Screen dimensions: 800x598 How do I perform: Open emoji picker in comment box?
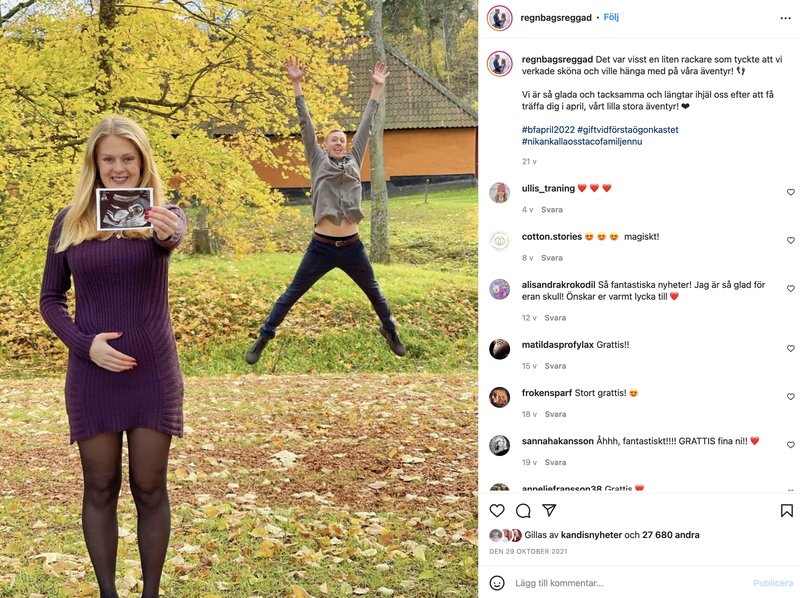(x=496, y=583)
